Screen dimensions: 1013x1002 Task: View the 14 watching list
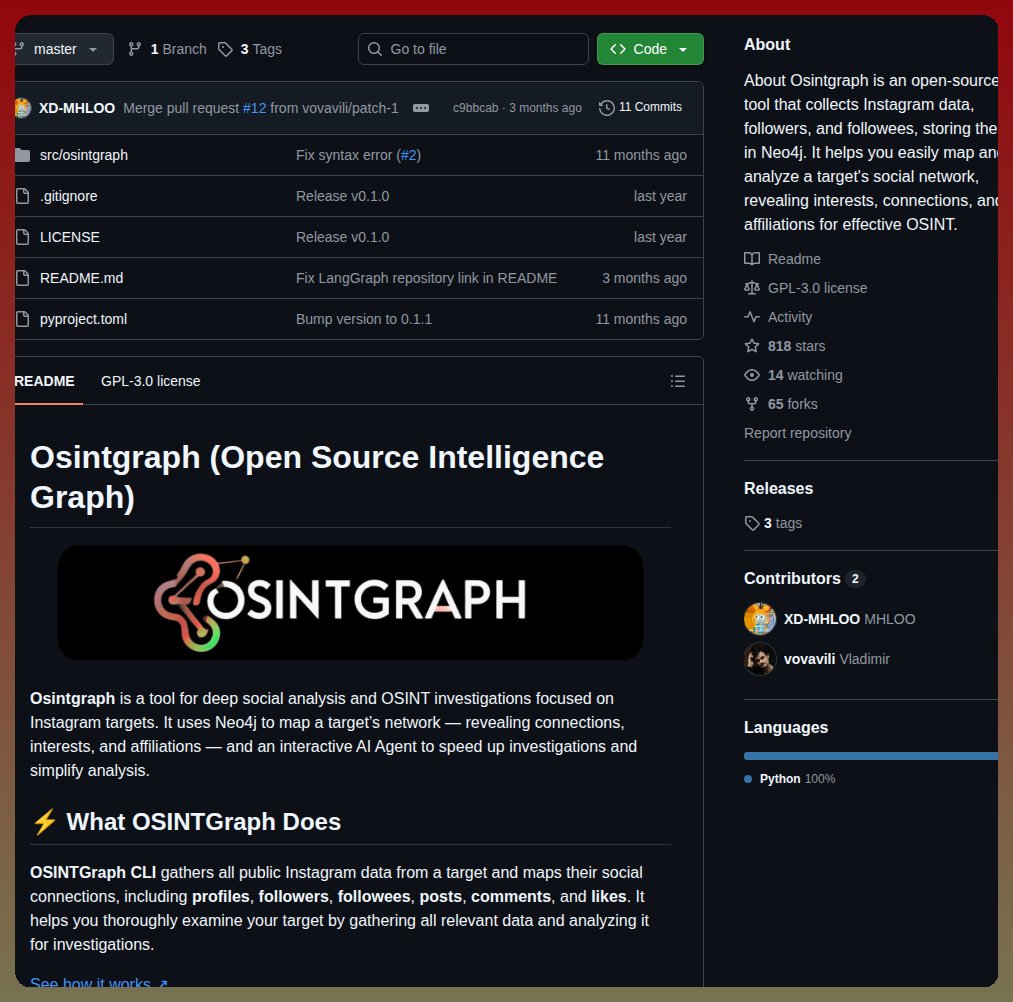coord(805,375)
